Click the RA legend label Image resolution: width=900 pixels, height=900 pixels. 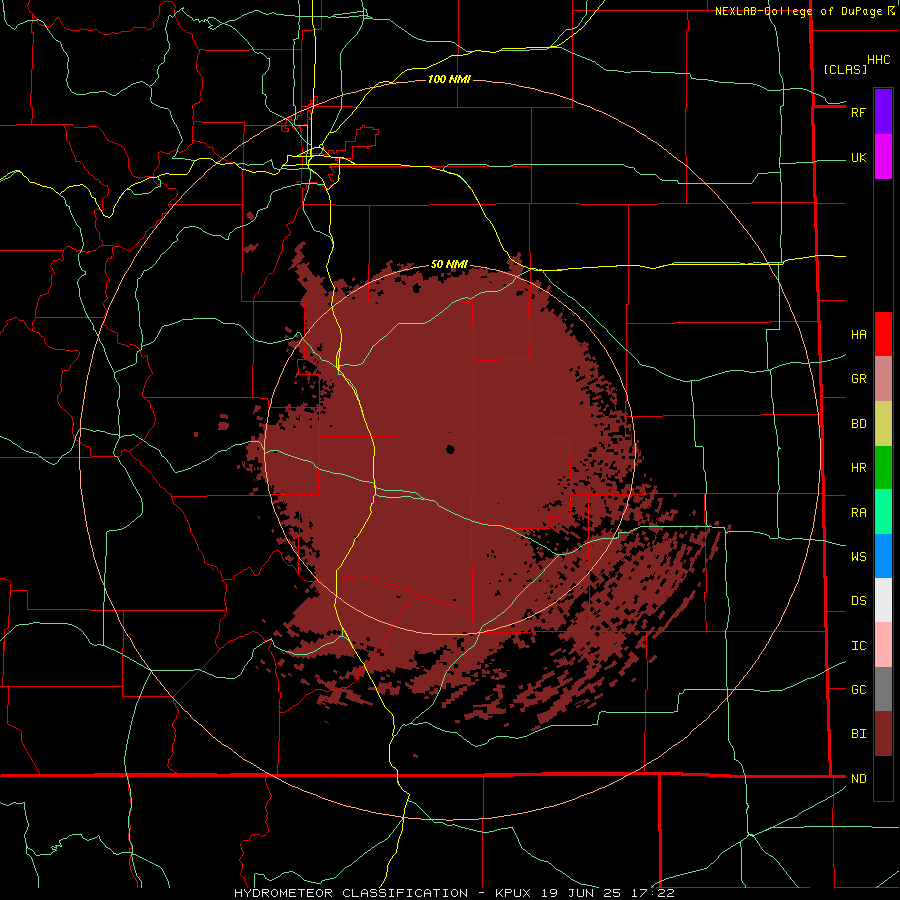pos(858,512)
